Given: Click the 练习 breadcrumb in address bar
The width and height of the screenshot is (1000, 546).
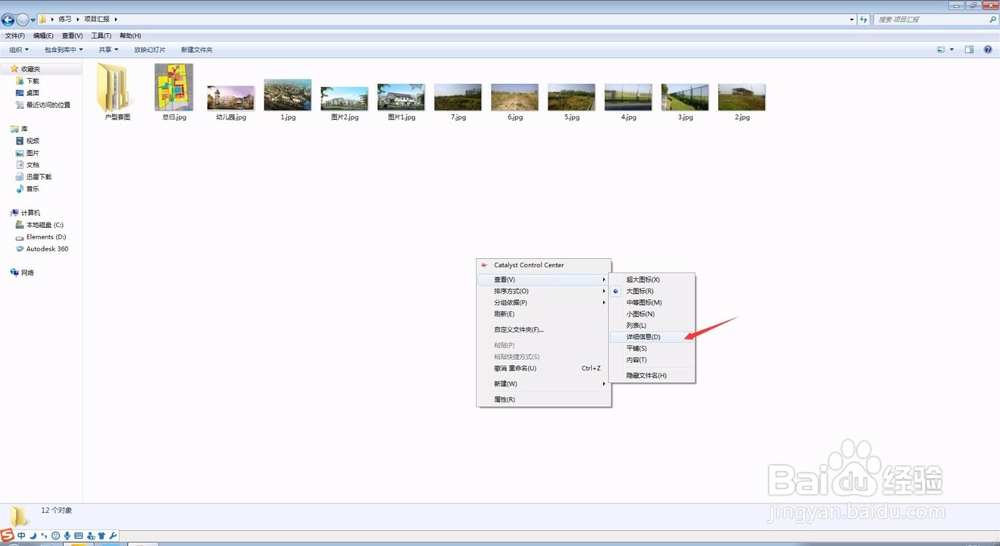Looking at the screenshot, I should click(x=65, y=19).
